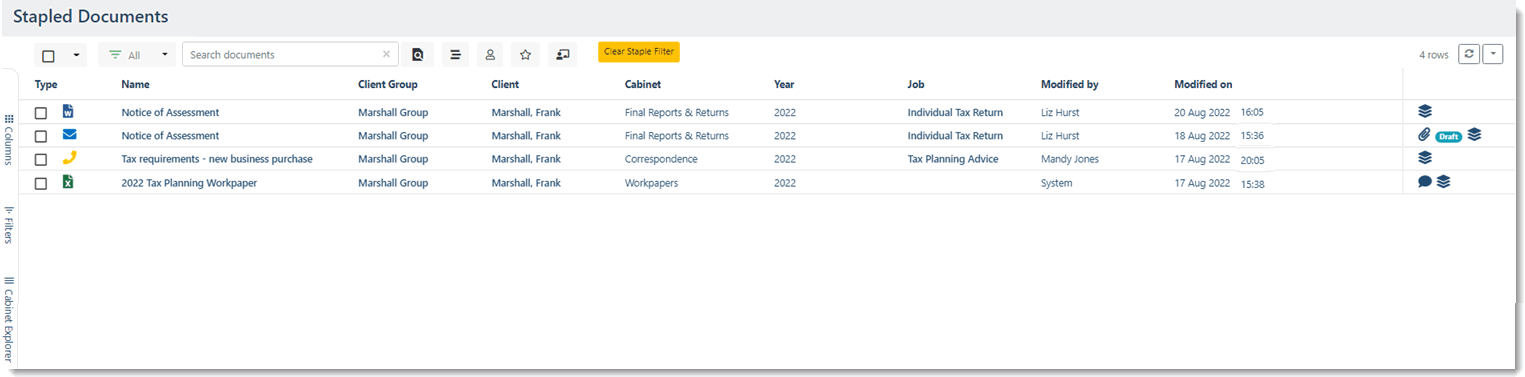Open the select-all dropdown arrow
This screenshot has width=1525, height=377.
click(76, 56)
